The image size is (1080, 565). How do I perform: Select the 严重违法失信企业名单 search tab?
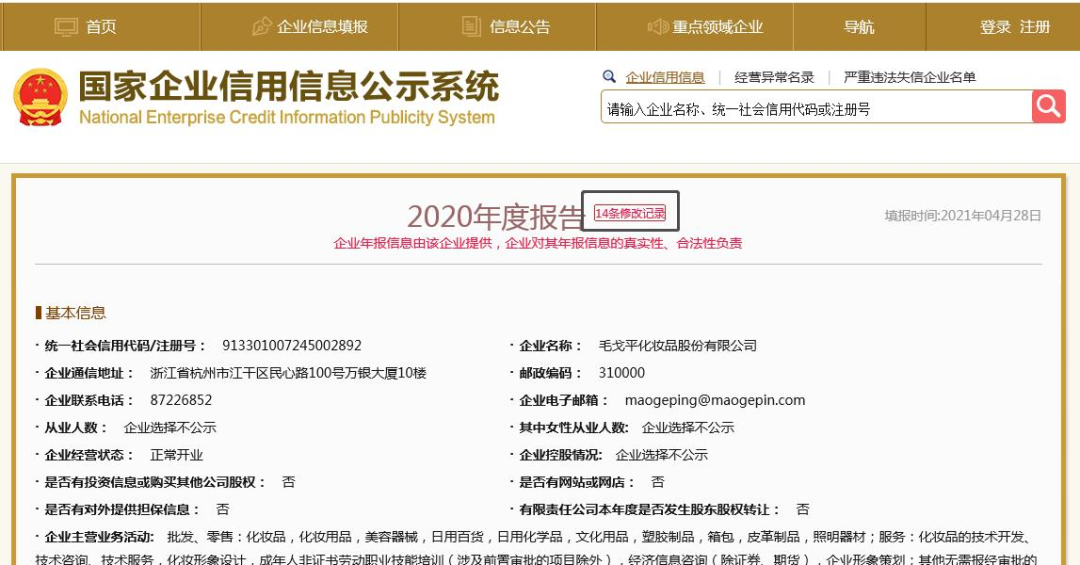point(910,77)
